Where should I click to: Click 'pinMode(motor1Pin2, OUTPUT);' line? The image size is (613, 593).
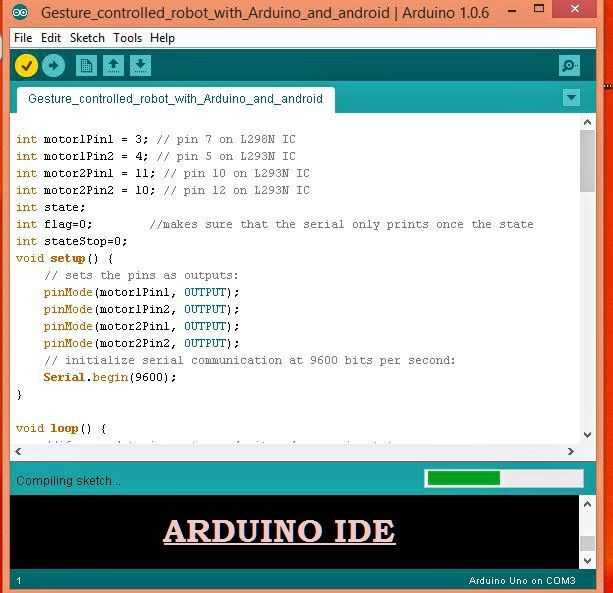[141, 309]
